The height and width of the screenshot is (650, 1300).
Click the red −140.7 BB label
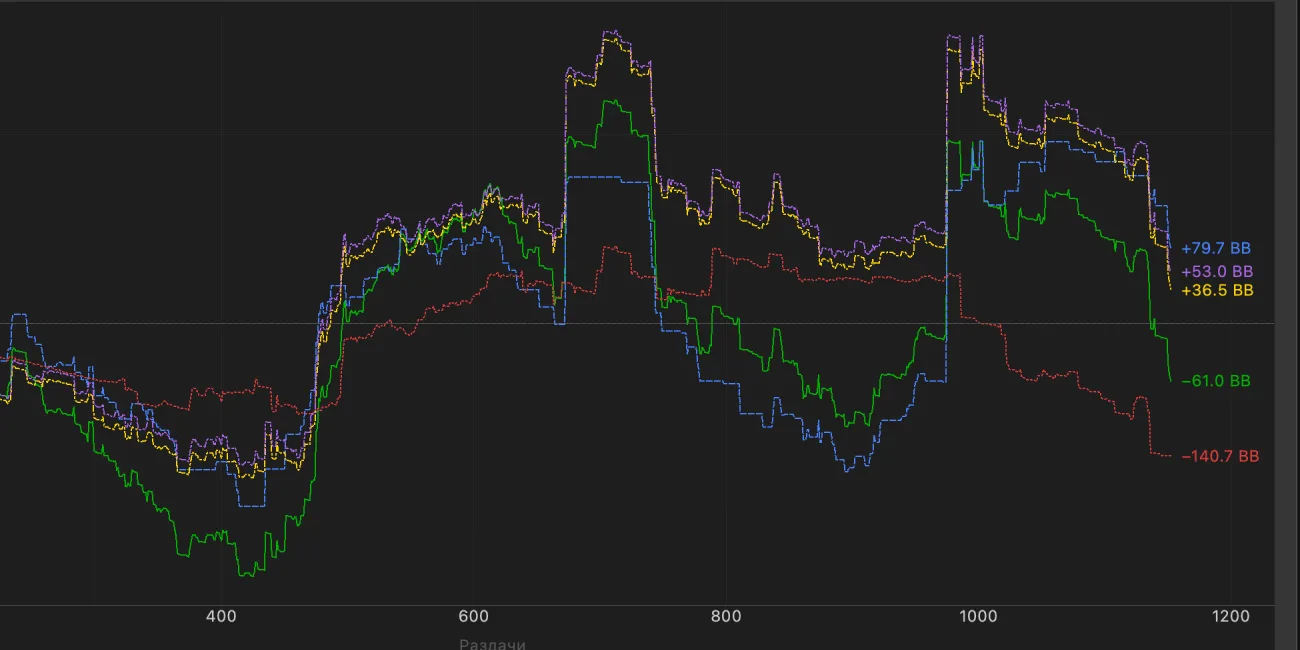point(1220,456)
